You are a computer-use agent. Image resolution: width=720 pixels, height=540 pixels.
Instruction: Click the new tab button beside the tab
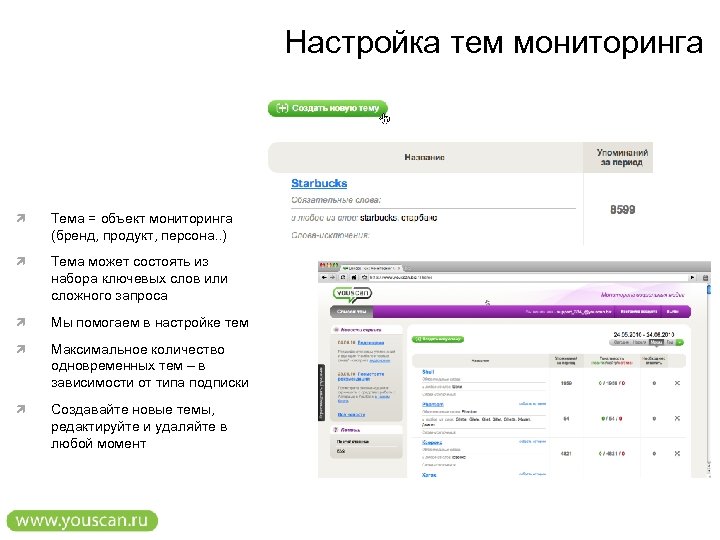(x=407, y=267)
